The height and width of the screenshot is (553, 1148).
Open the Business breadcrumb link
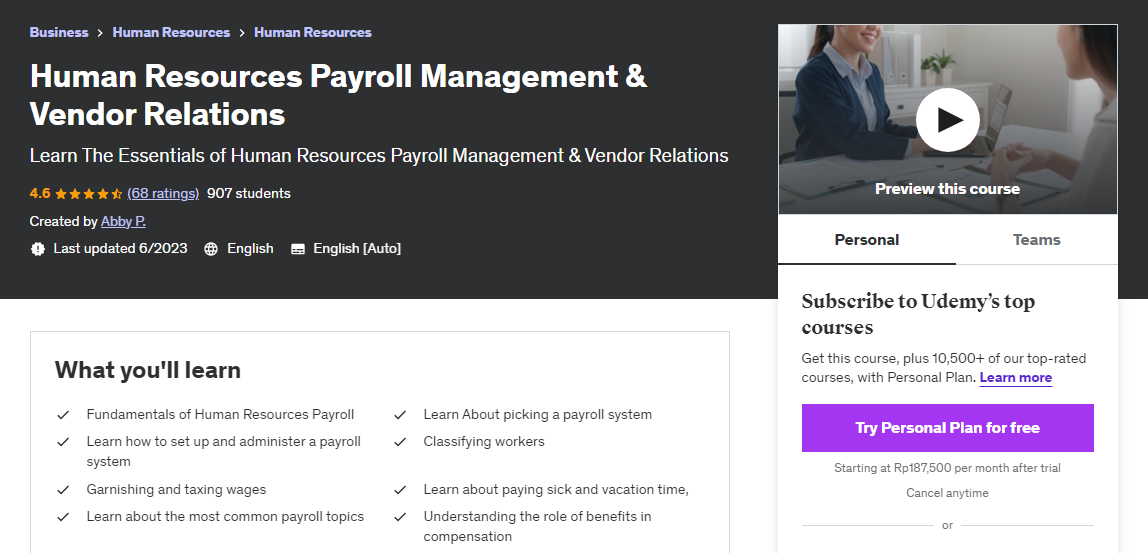[x=59, y=32]
